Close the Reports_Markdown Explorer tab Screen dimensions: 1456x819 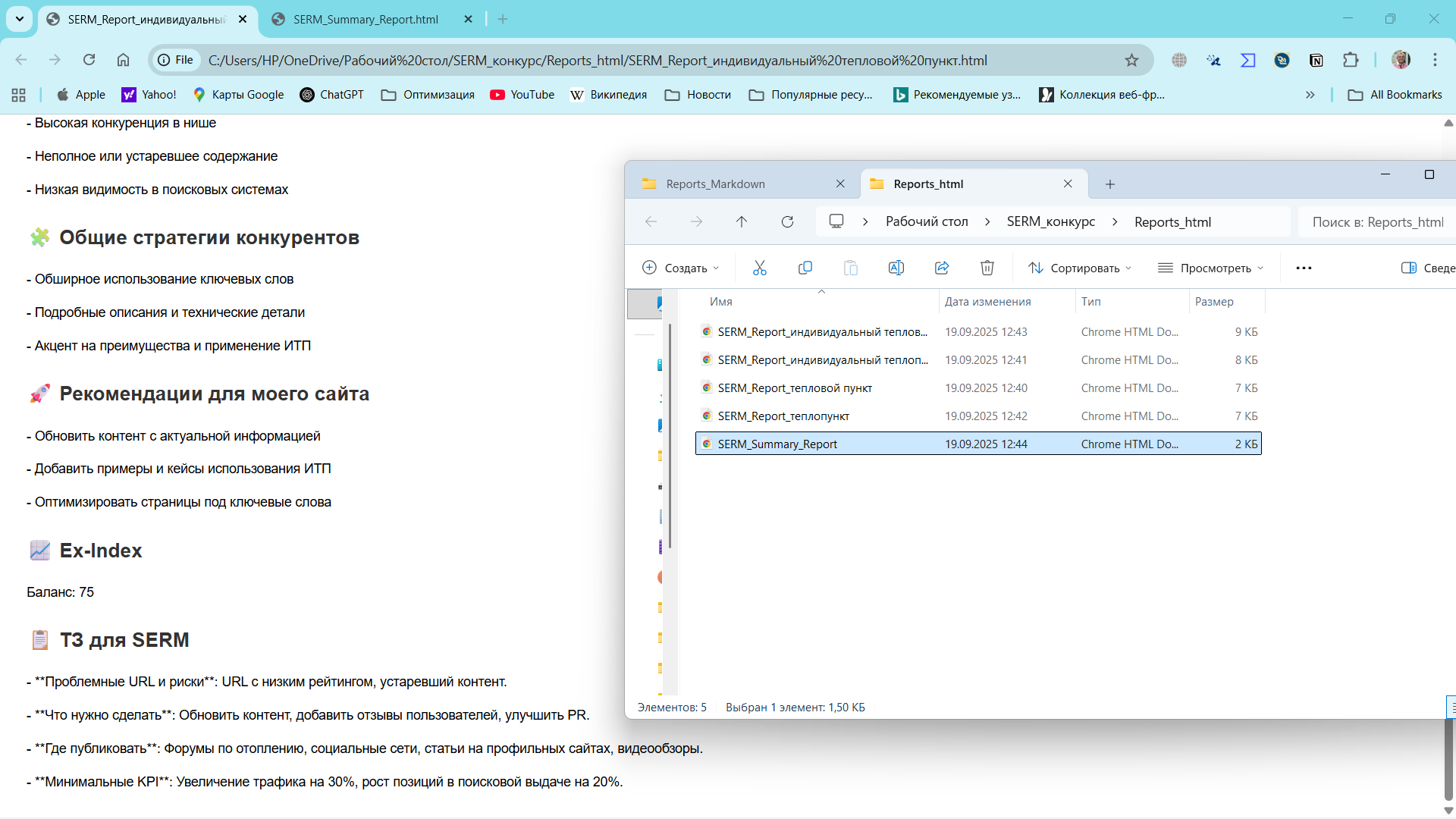840,184
